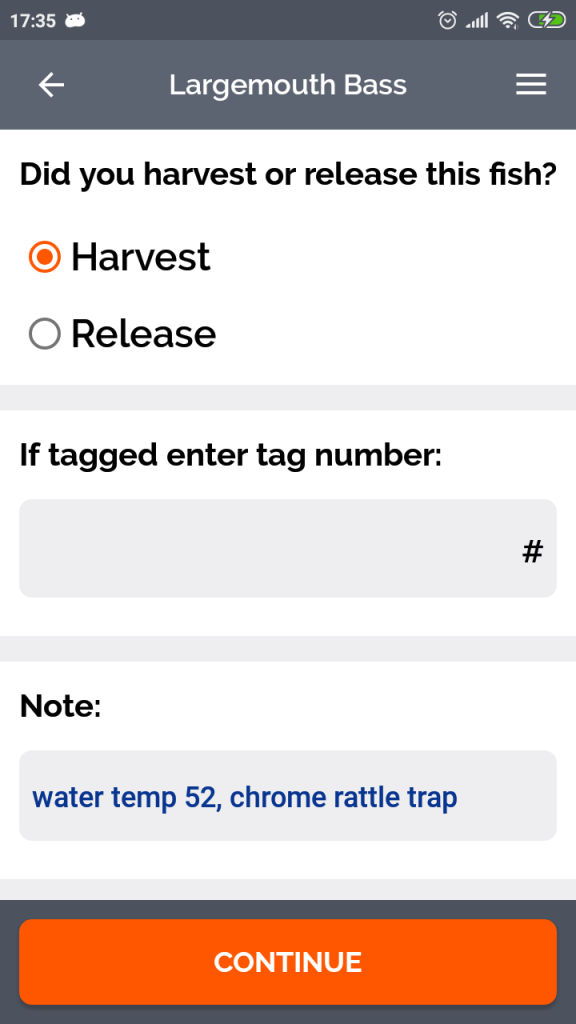Image resolution: width=576 pixels, height=1024 pixels.
Task: Tap the question 'Did you harvest or release'
Action: pyautogui.click(x=288, y=173)
